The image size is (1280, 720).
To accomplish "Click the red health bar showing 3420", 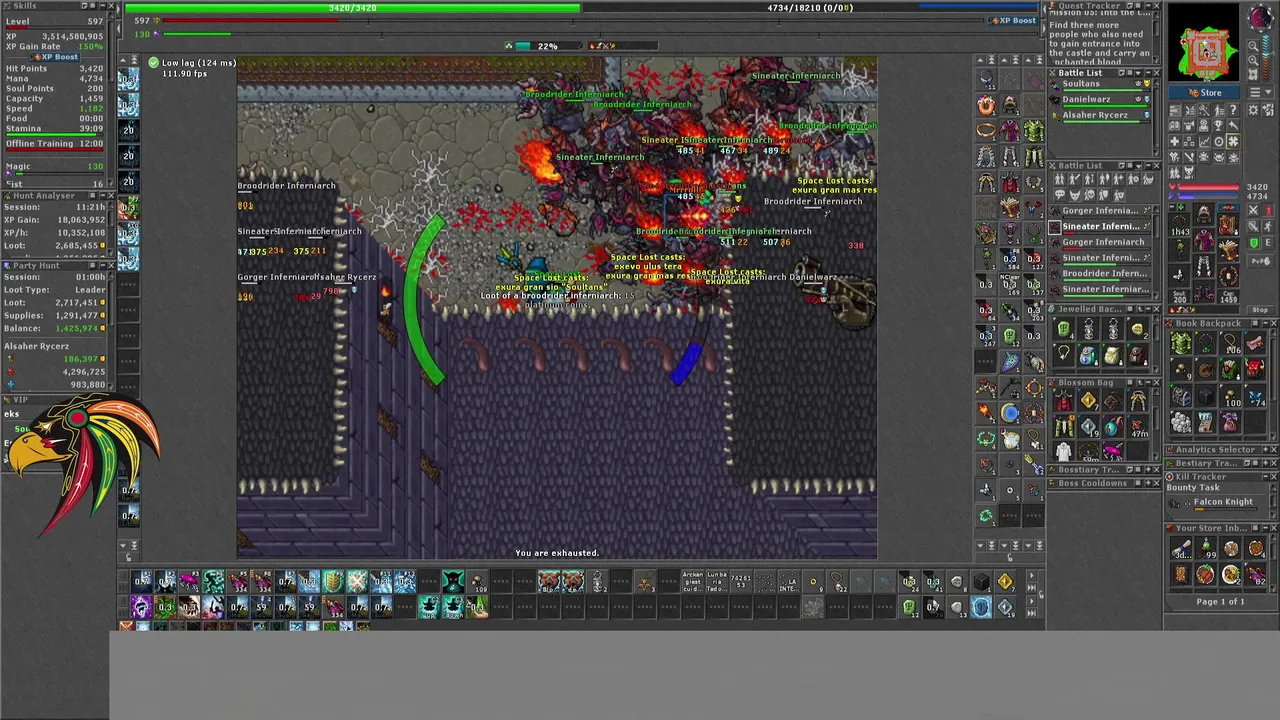I will [x=1206, y=187].
